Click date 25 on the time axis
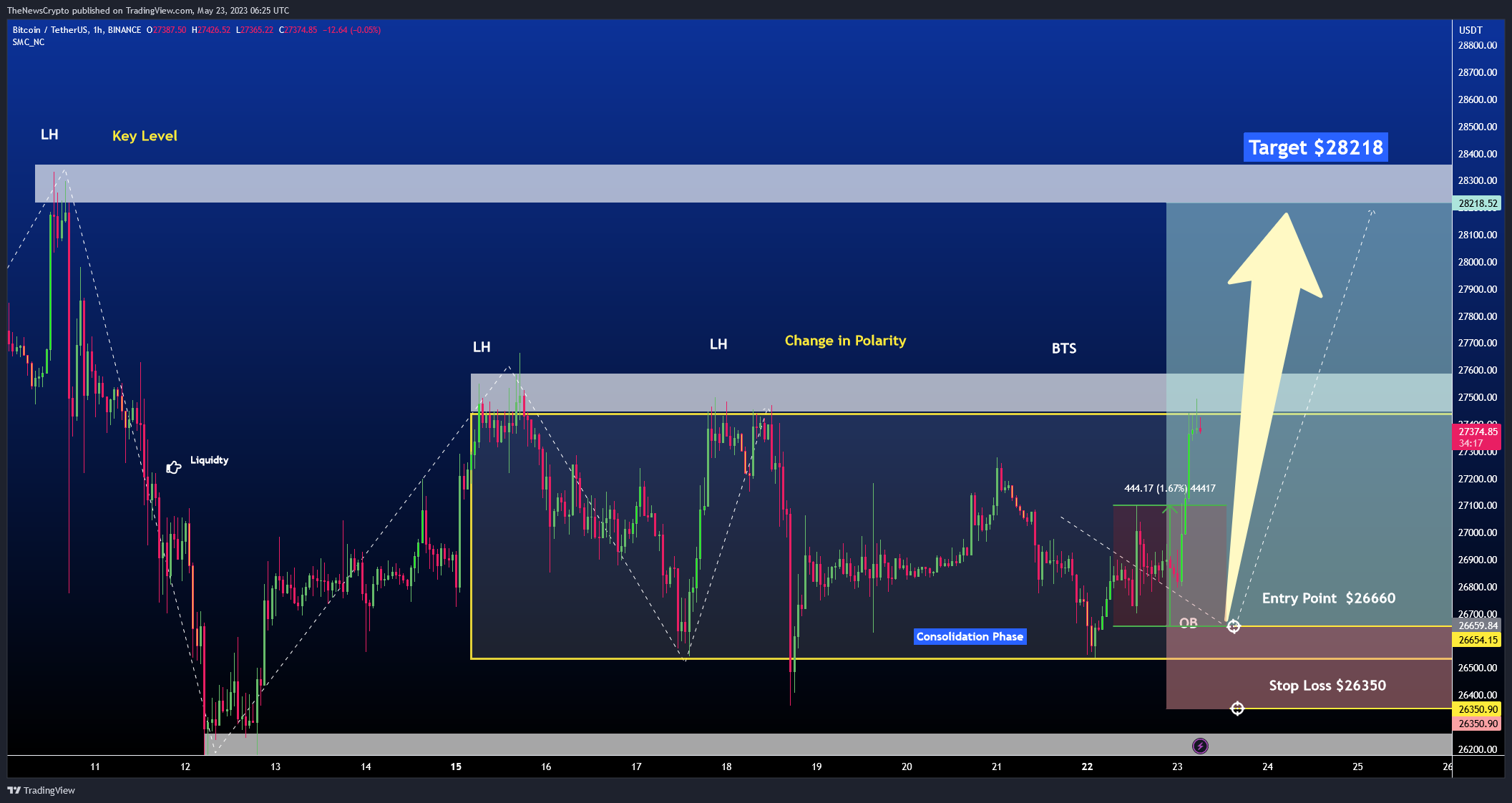This screenshot has width=1512, height=803. [x=1357, y=766]
